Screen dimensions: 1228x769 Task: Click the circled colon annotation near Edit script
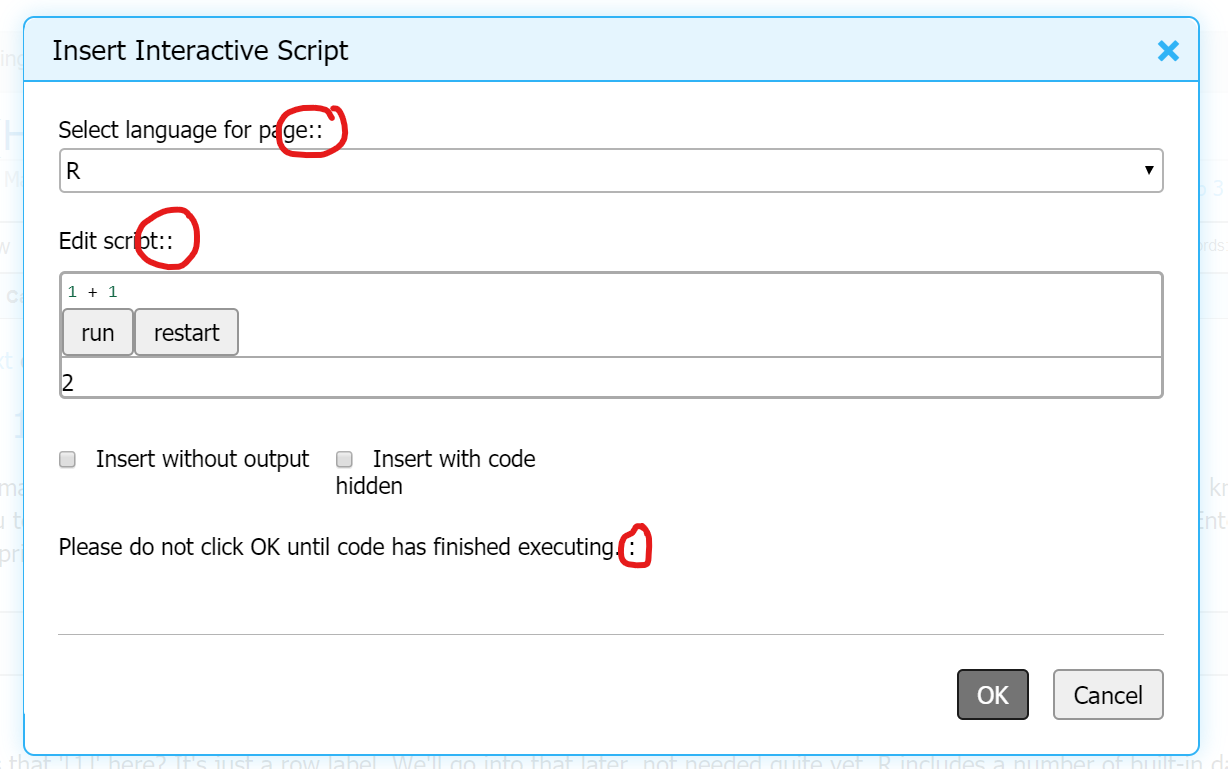click(x=167, y=238)
